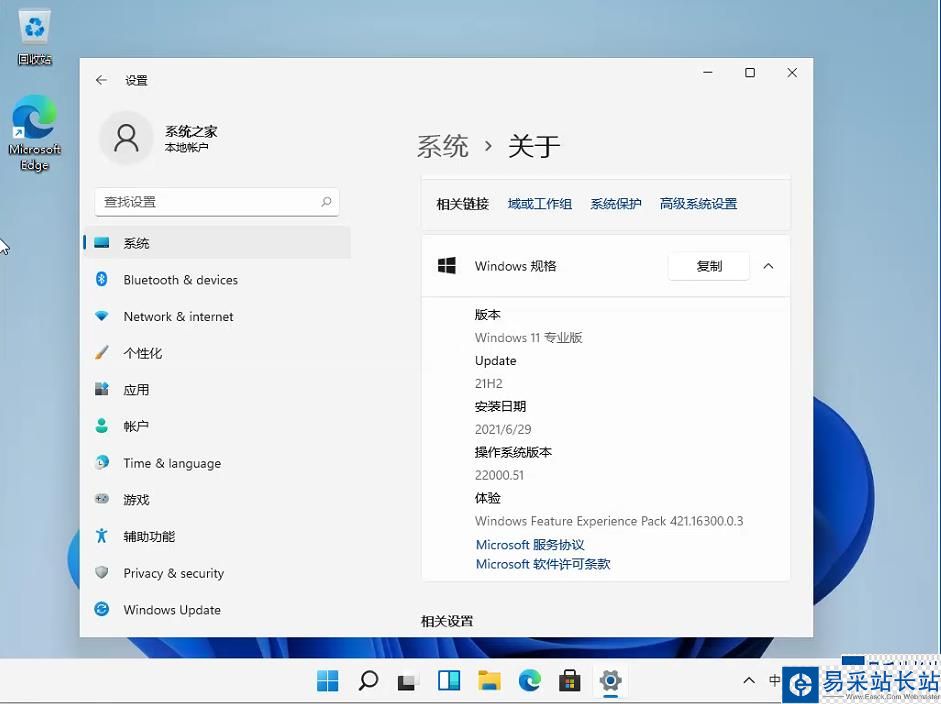
Task: Click the Bluetooth icon in sidebar
Action: click(x=101, y=279)
